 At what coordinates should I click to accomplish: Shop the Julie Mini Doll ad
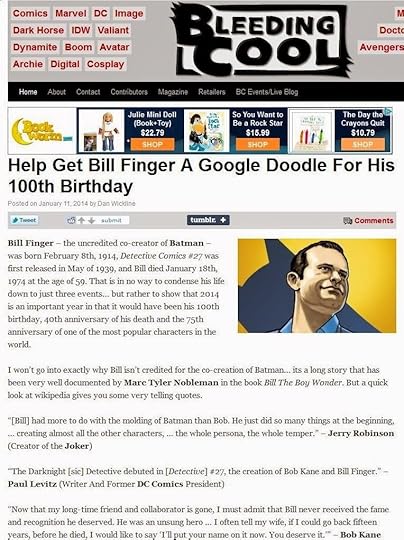tap(152, 145)
